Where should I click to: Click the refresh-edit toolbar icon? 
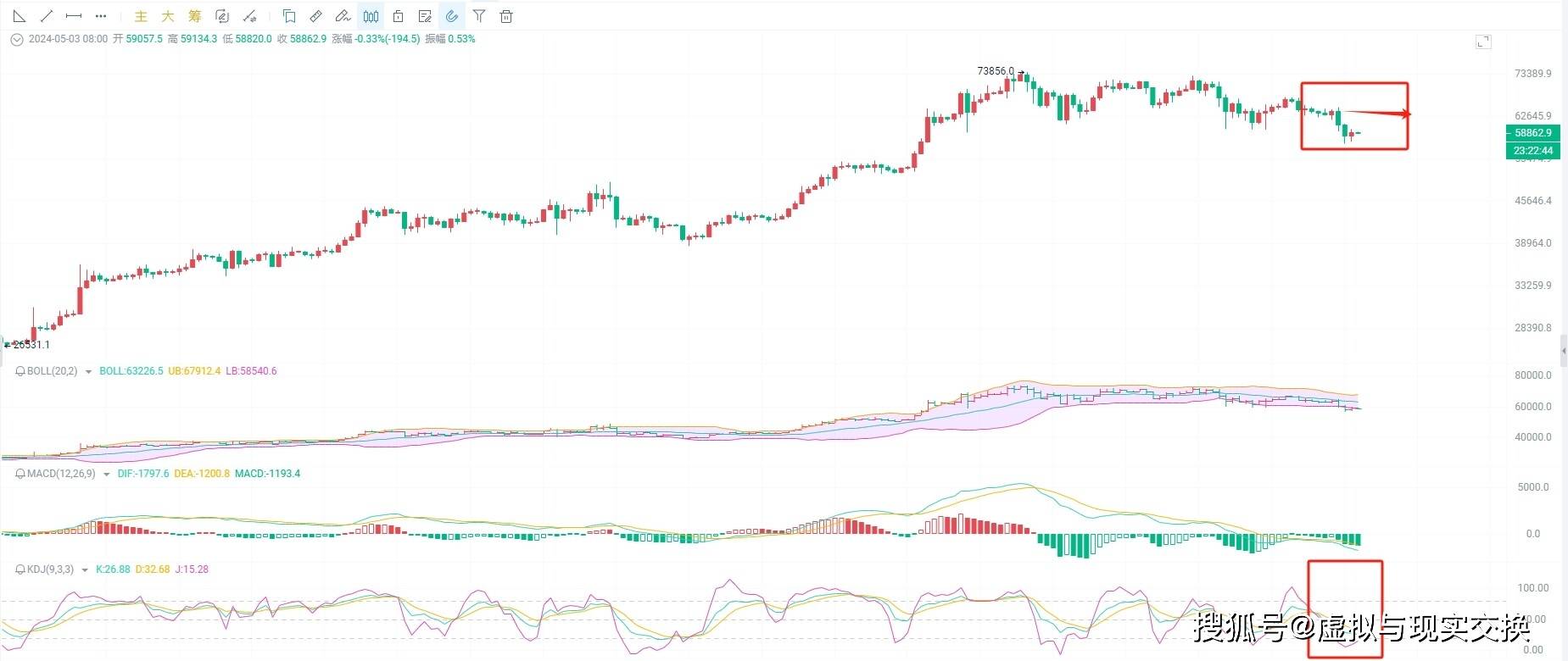(222, 16)
